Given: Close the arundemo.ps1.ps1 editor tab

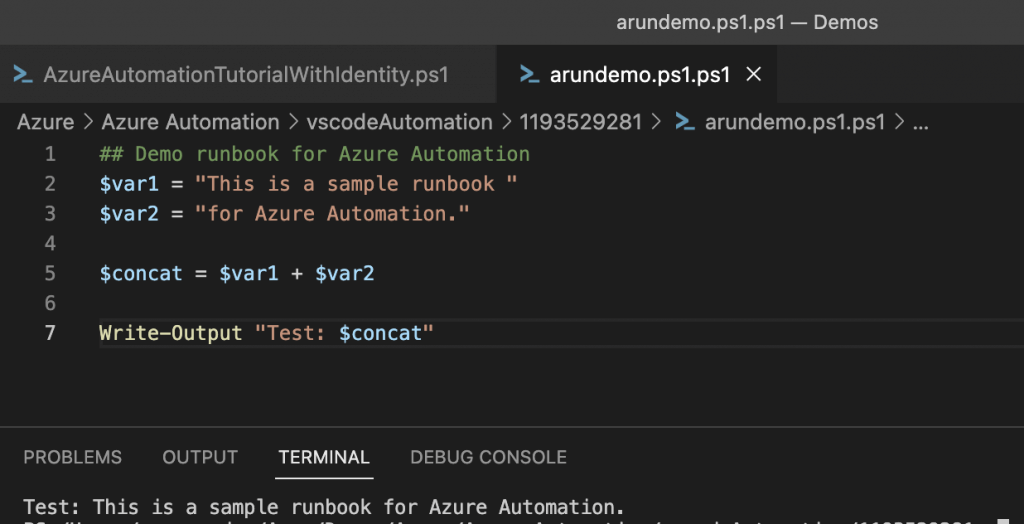Looking at the screenshot, I should click(755, 74).
